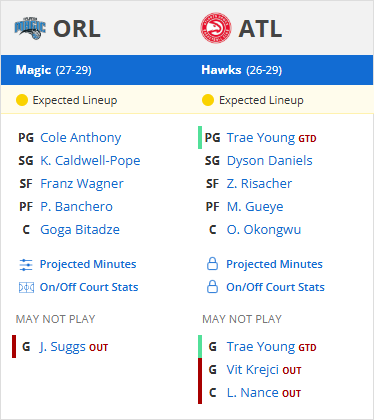Click the Orlando Magic team logo
Image resolution: width=374 pixels, height=420 pixels.
(x=30, y=29)
